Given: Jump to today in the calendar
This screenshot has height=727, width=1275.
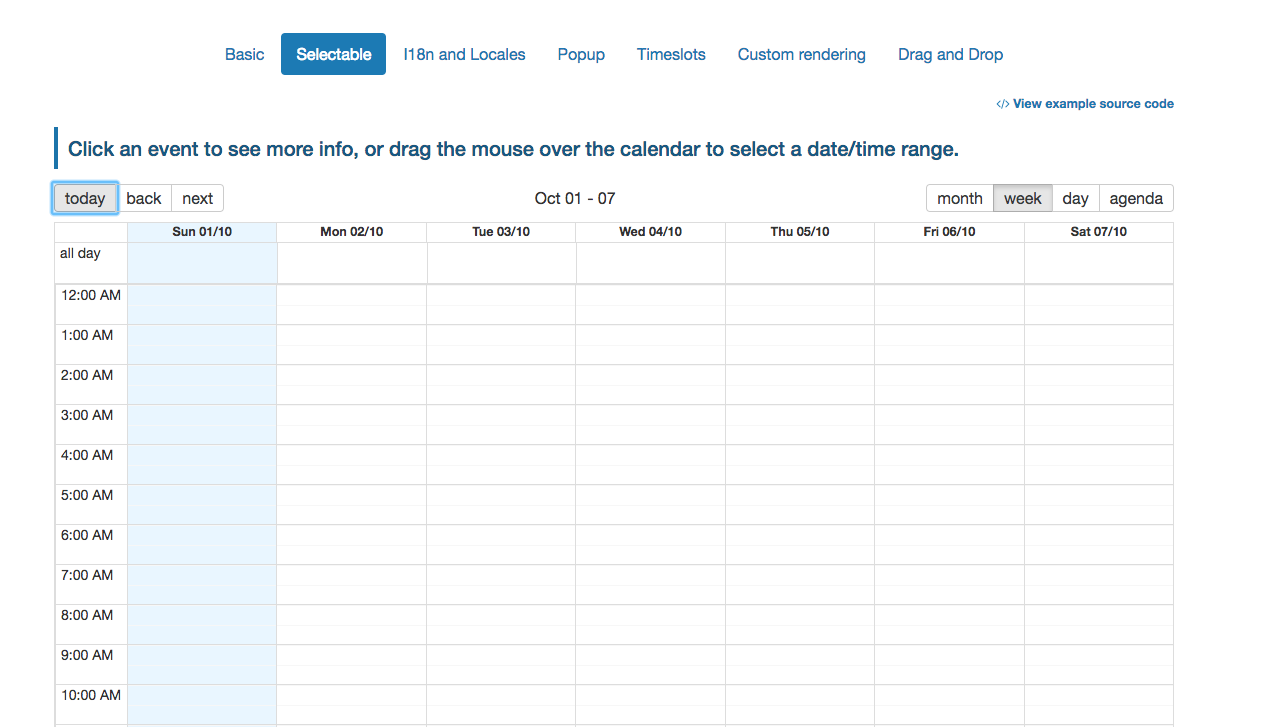Looking at the screenshot, I should click(85, 198).
